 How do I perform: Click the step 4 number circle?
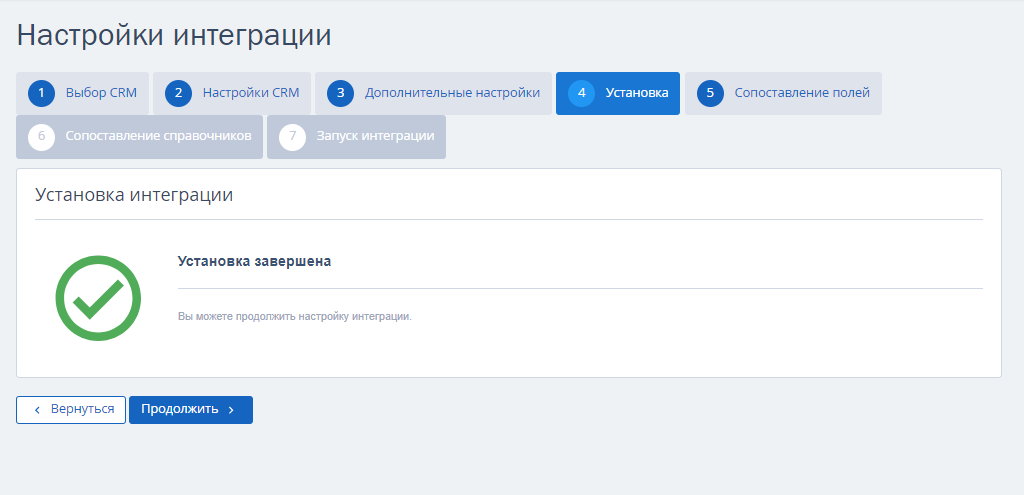point(581,93)
